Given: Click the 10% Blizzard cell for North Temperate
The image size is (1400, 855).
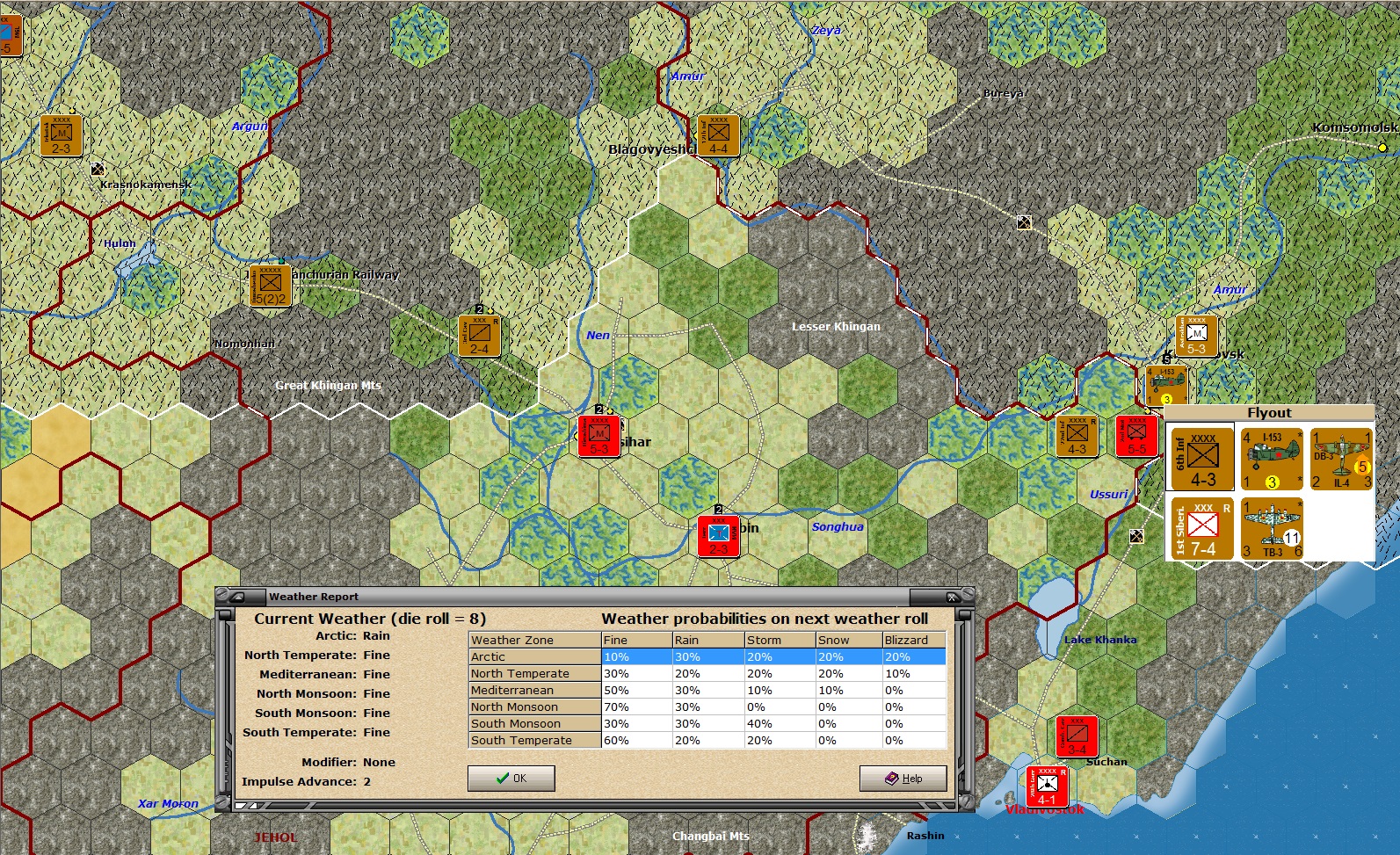Looking at the screenshot, I should tap(914, 673).
